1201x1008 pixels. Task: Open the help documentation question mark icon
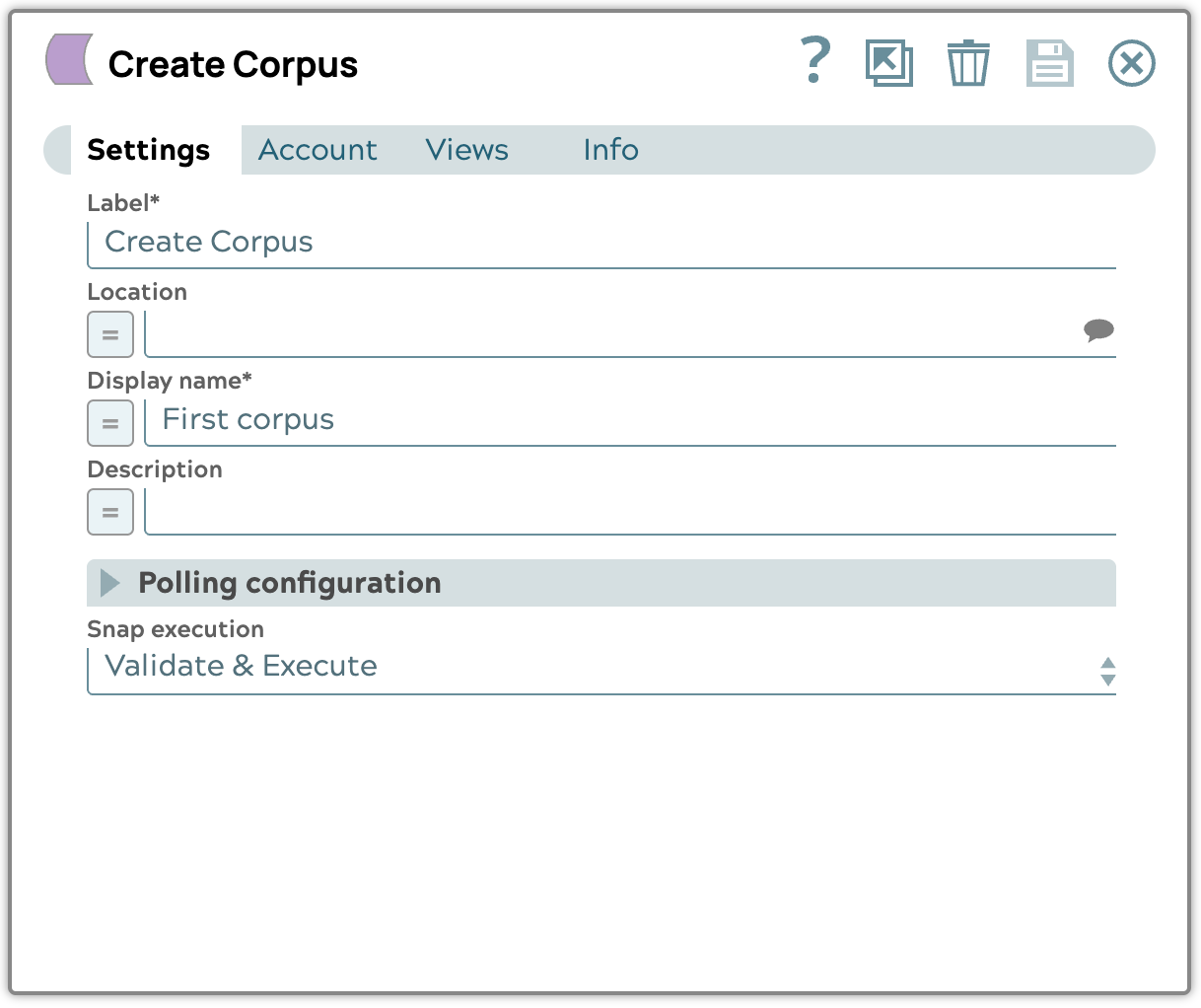(814, 61)
